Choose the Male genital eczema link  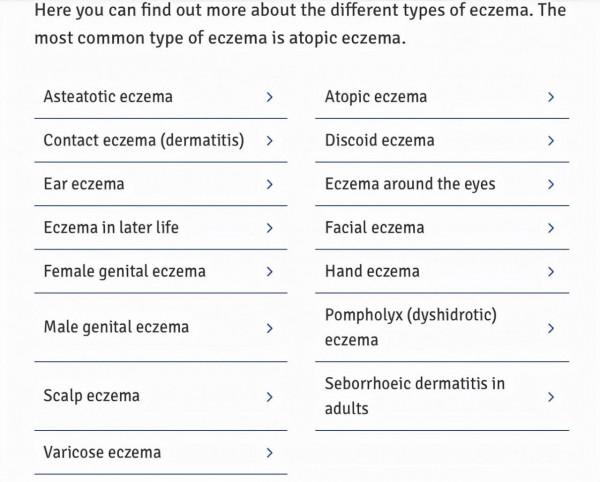click(x=116, y=328)
